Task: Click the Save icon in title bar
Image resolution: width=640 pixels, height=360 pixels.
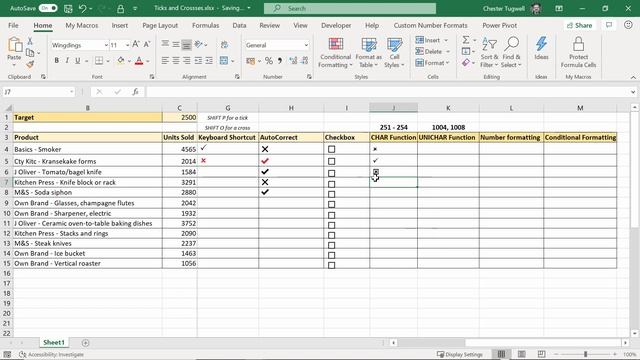Action: pos(68,8)
